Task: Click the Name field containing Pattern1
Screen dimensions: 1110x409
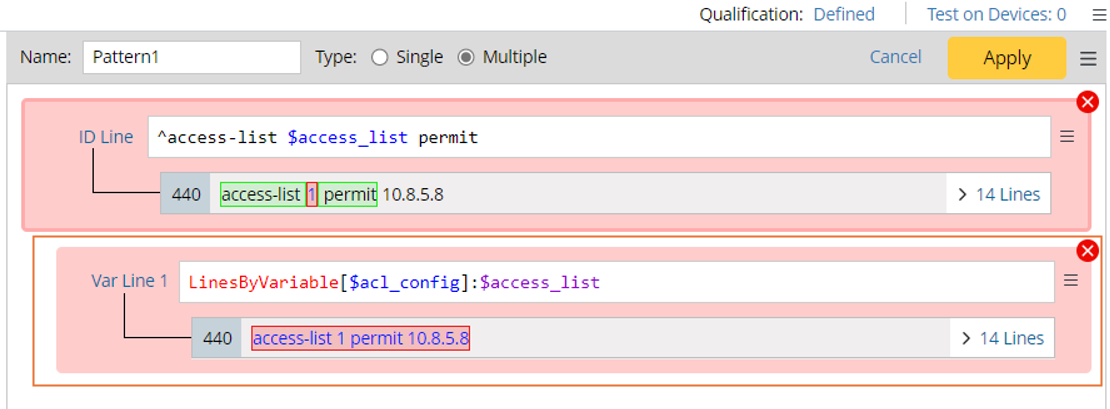Action: click(191, 57)
